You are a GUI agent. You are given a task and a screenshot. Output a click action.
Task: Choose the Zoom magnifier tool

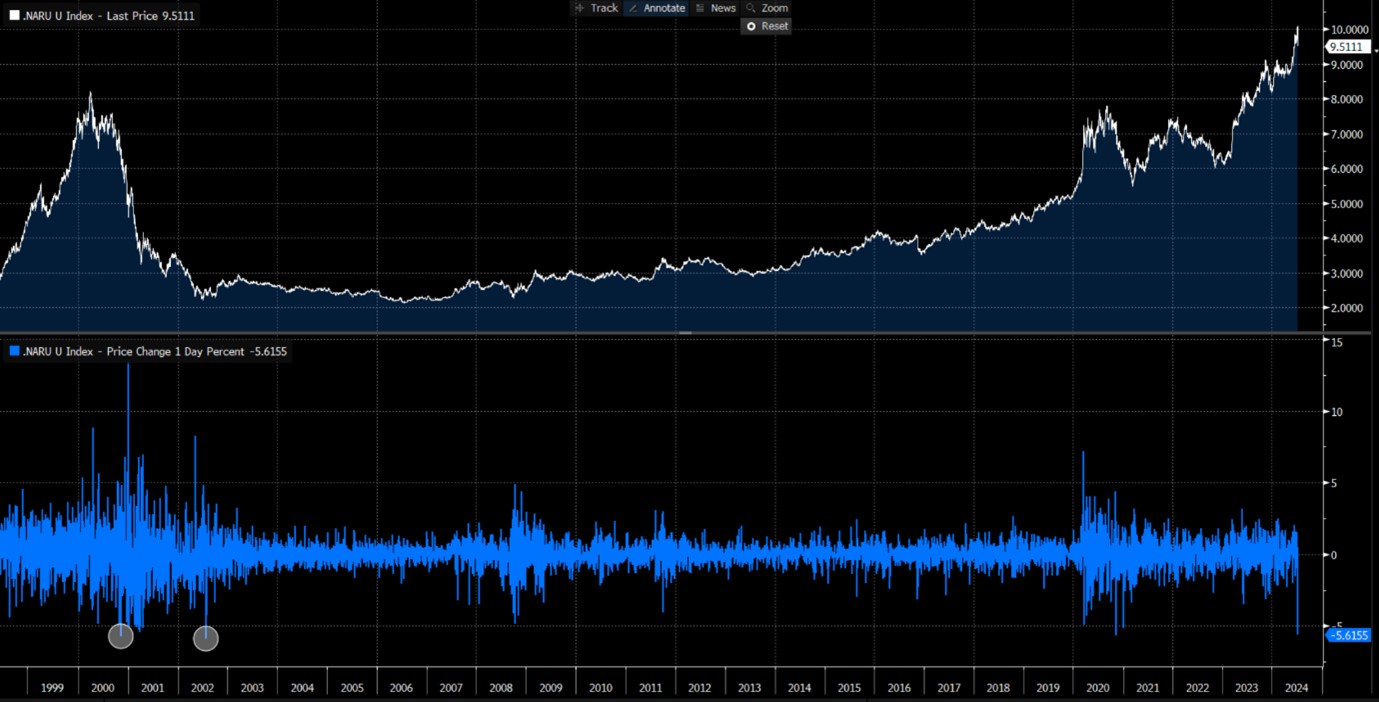pyautogui.click(x=767, y=8)
